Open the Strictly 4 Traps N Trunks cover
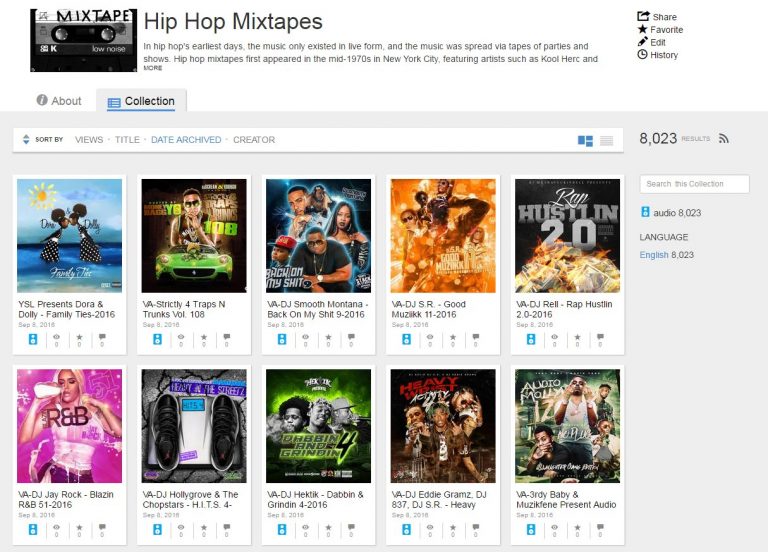 pos(194,236)
